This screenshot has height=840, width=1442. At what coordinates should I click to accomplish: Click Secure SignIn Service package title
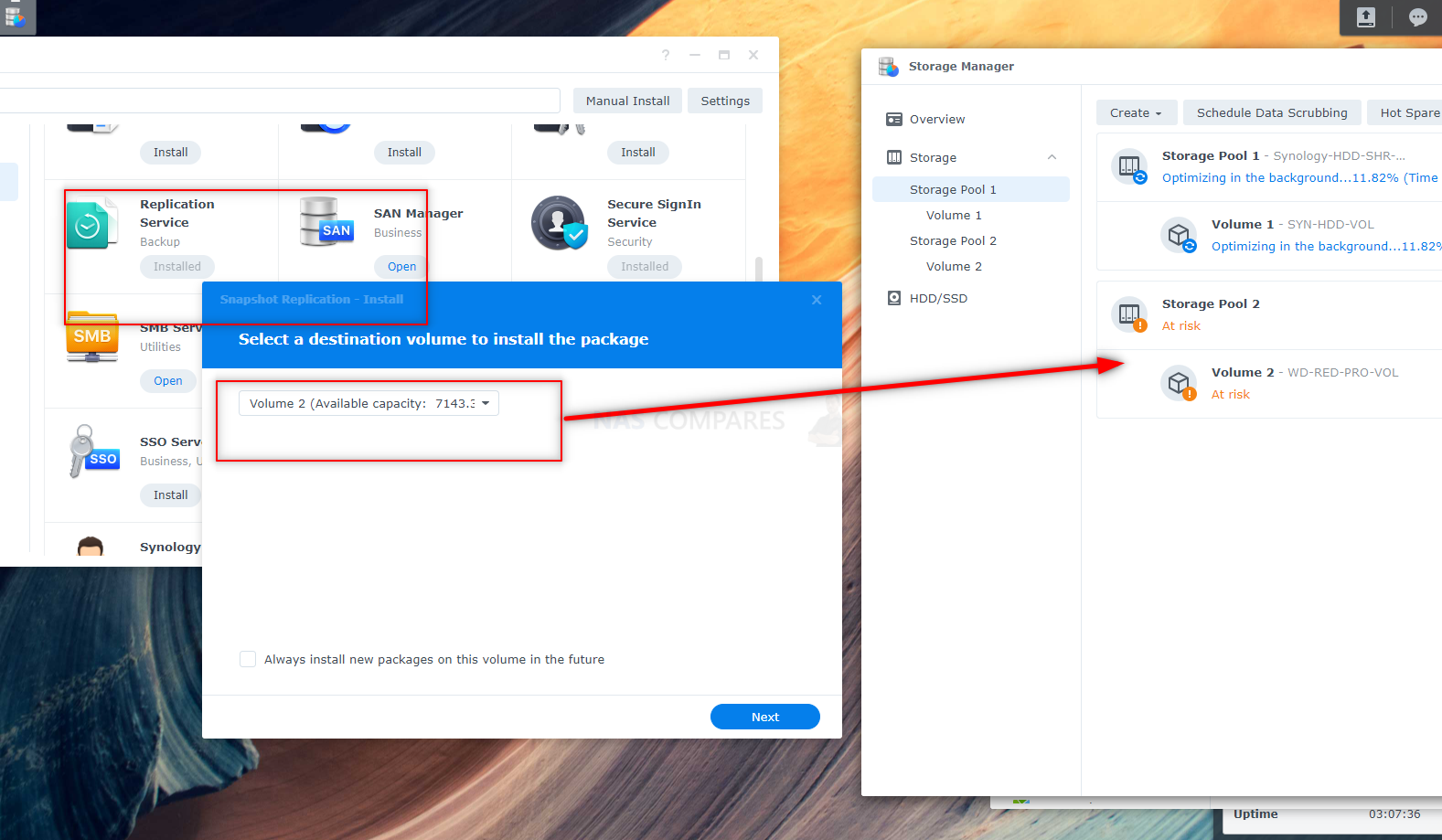tap(655, 213)
